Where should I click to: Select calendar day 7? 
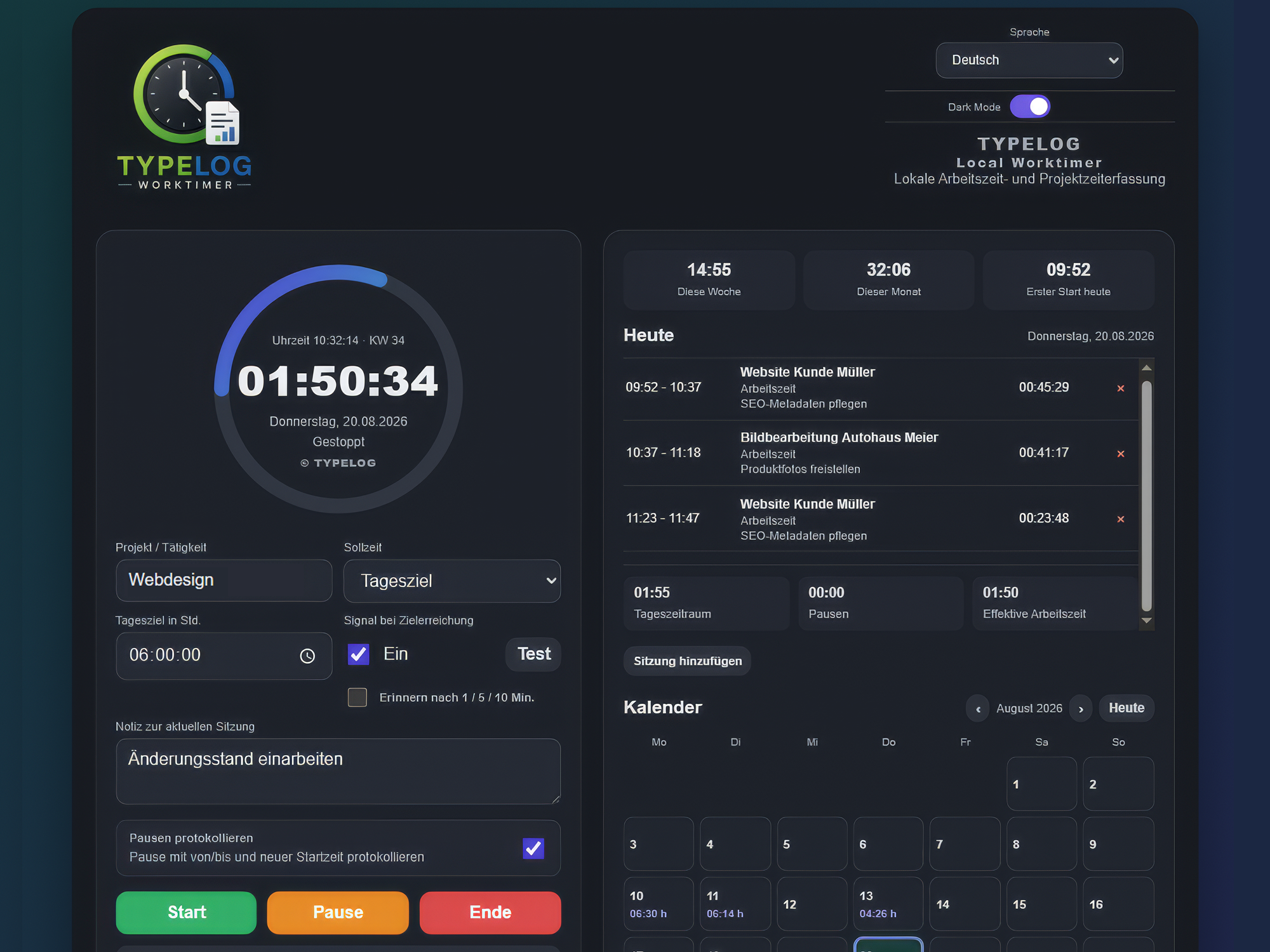tap(965, 844)
